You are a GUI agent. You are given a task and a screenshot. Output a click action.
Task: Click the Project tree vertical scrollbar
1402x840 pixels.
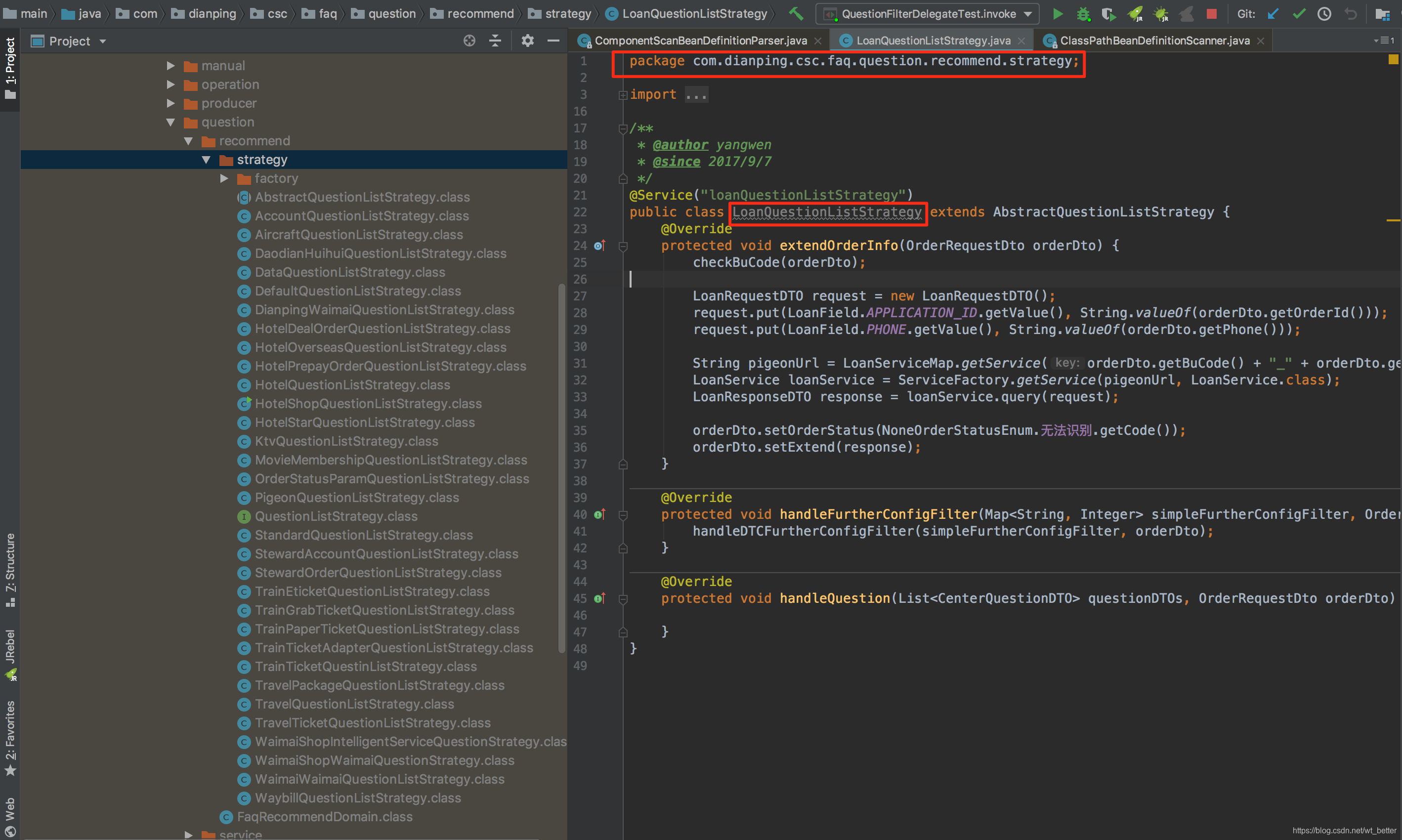pos(561,468)
